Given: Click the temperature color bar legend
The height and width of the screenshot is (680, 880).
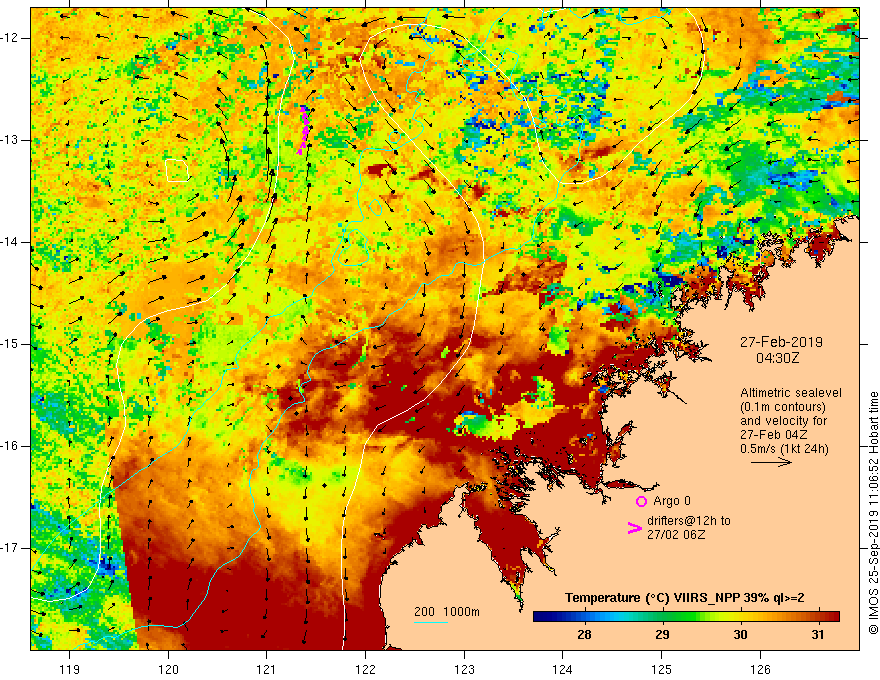Looking at the screenshot, I should (x=686, y=616).
